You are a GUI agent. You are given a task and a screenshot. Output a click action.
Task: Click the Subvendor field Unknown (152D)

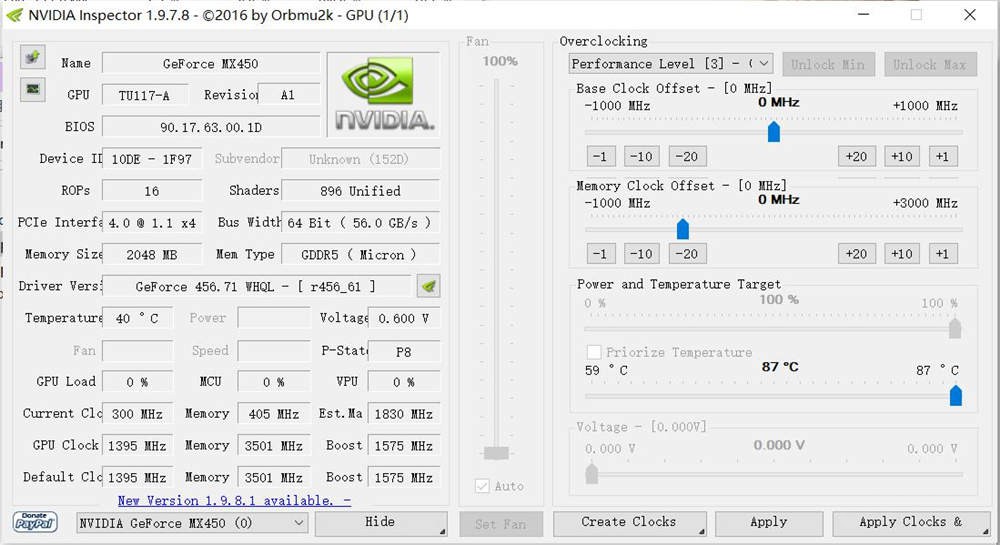click(x=360, y=159)
